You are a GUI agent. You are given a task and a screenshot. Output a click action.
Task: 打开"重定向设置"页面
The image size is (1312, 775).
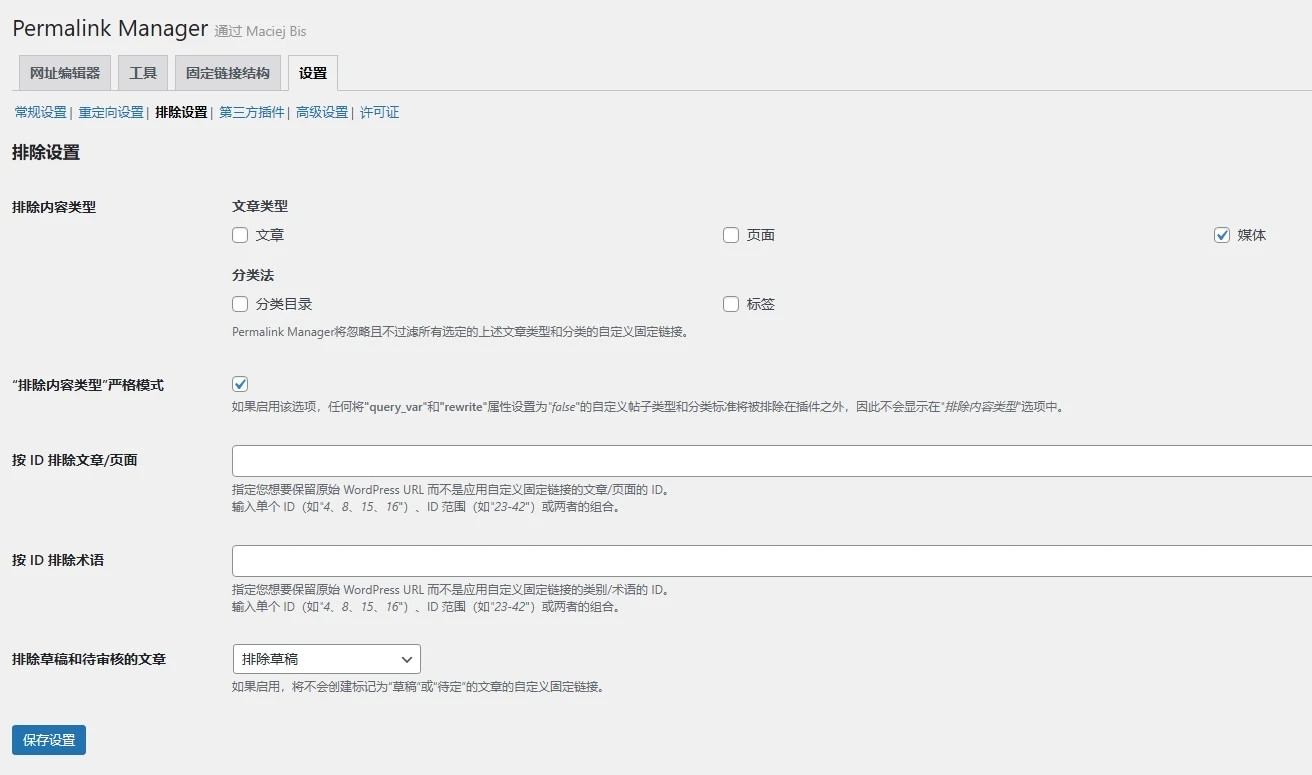click(x=110, y=113)
